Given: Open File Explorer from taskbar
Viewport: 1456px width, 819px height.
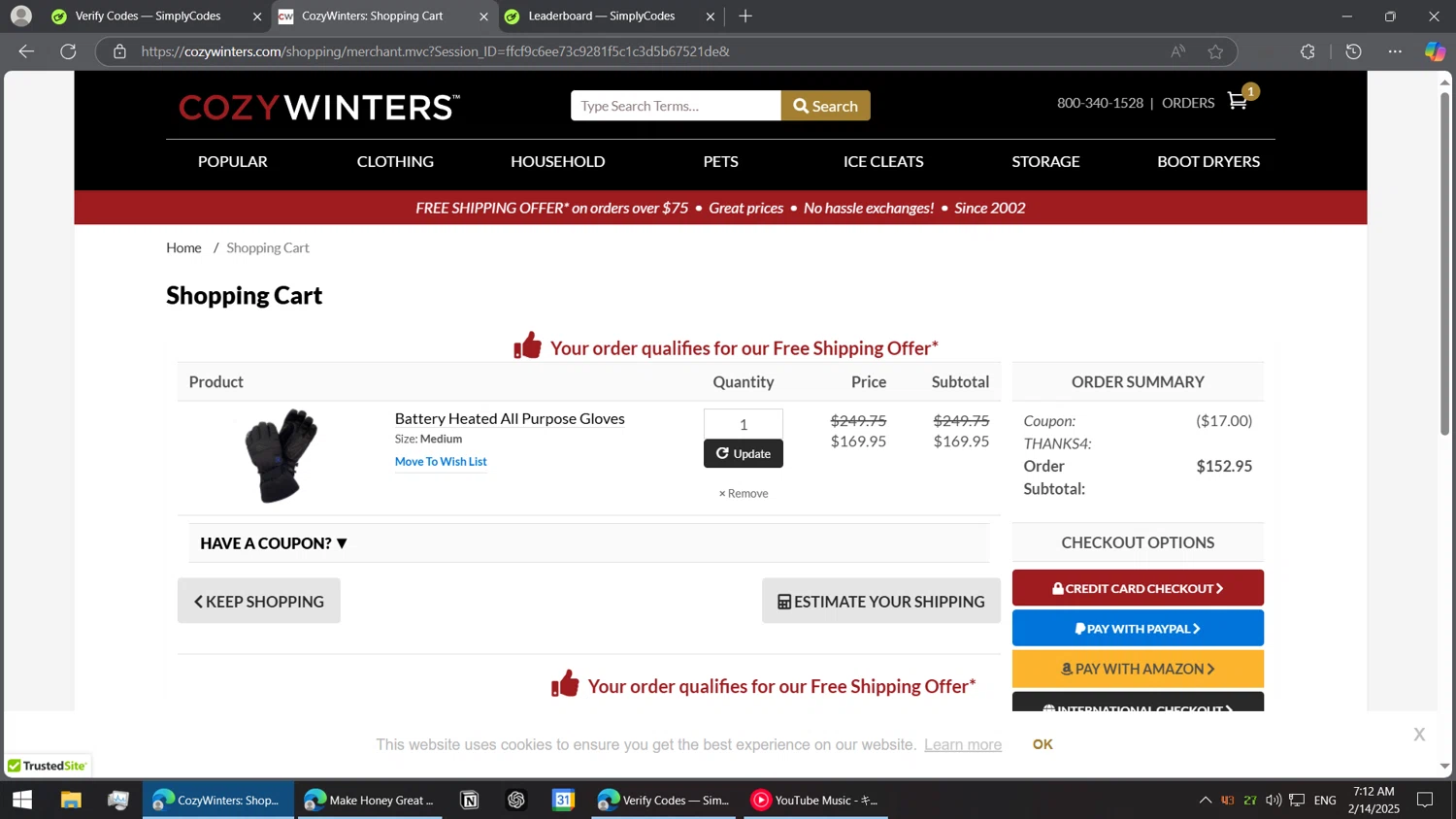Looking at the screenshot, I should point(71,800).
